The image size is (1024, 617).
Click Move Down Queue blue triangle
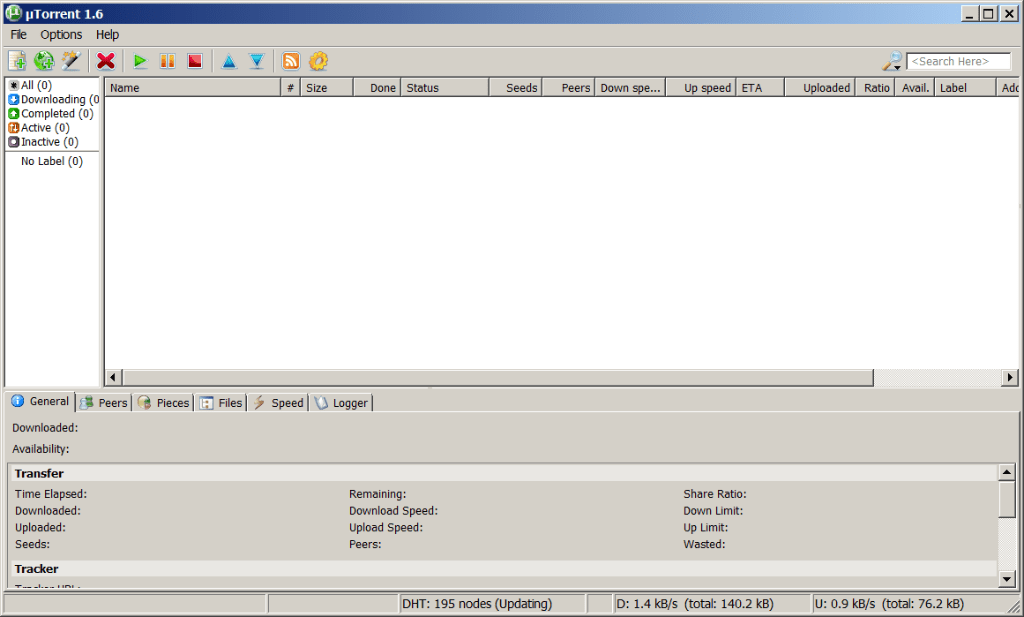coord(257,61)
